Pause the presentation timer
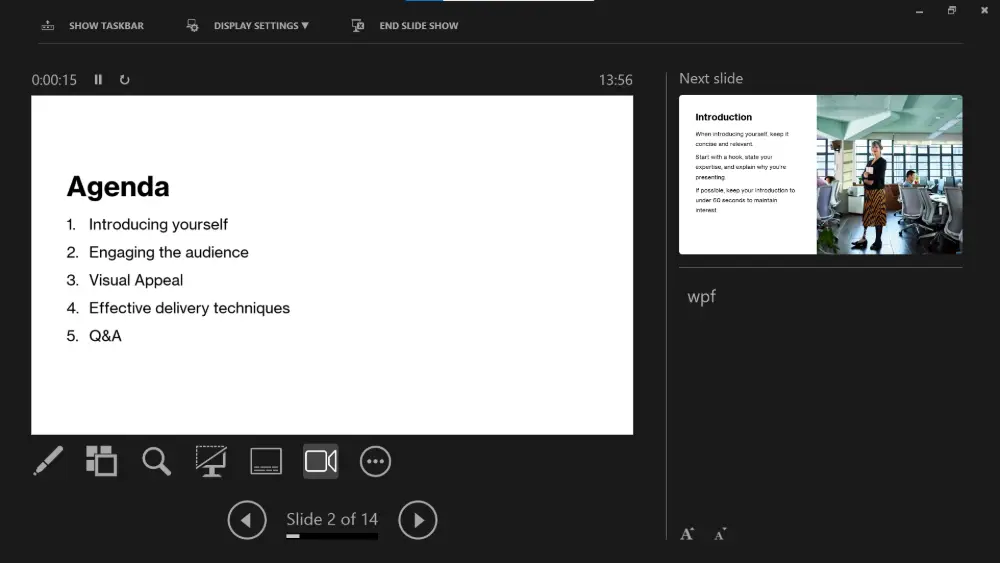This screenshot has width=1000, height=563. click(x=98, y=80)
